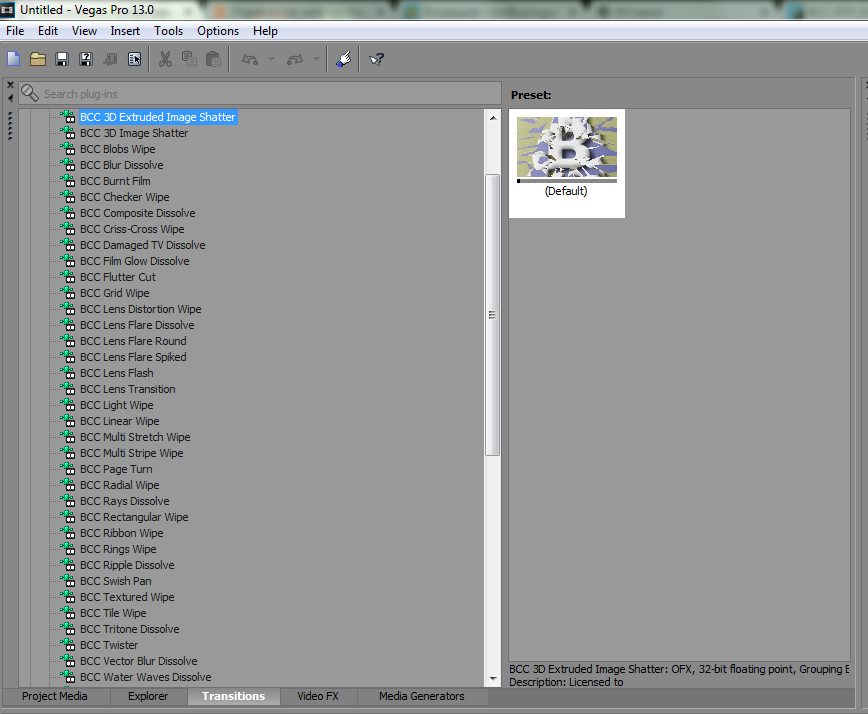The height and width of the screenshot is (714, 868).
Task: Click the BCC Lens Flare Dissolve icon
Action: [68, 324]
